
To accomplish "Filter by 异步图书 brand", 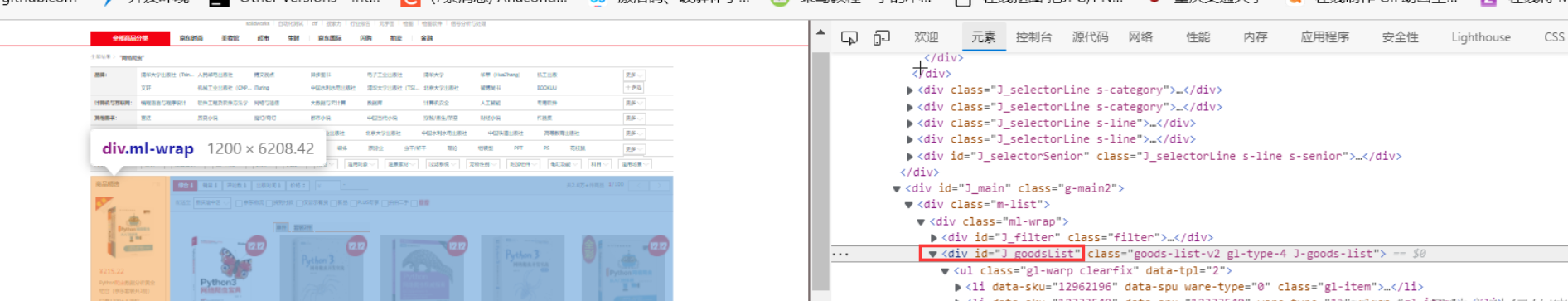I will (x=321, y=75).
